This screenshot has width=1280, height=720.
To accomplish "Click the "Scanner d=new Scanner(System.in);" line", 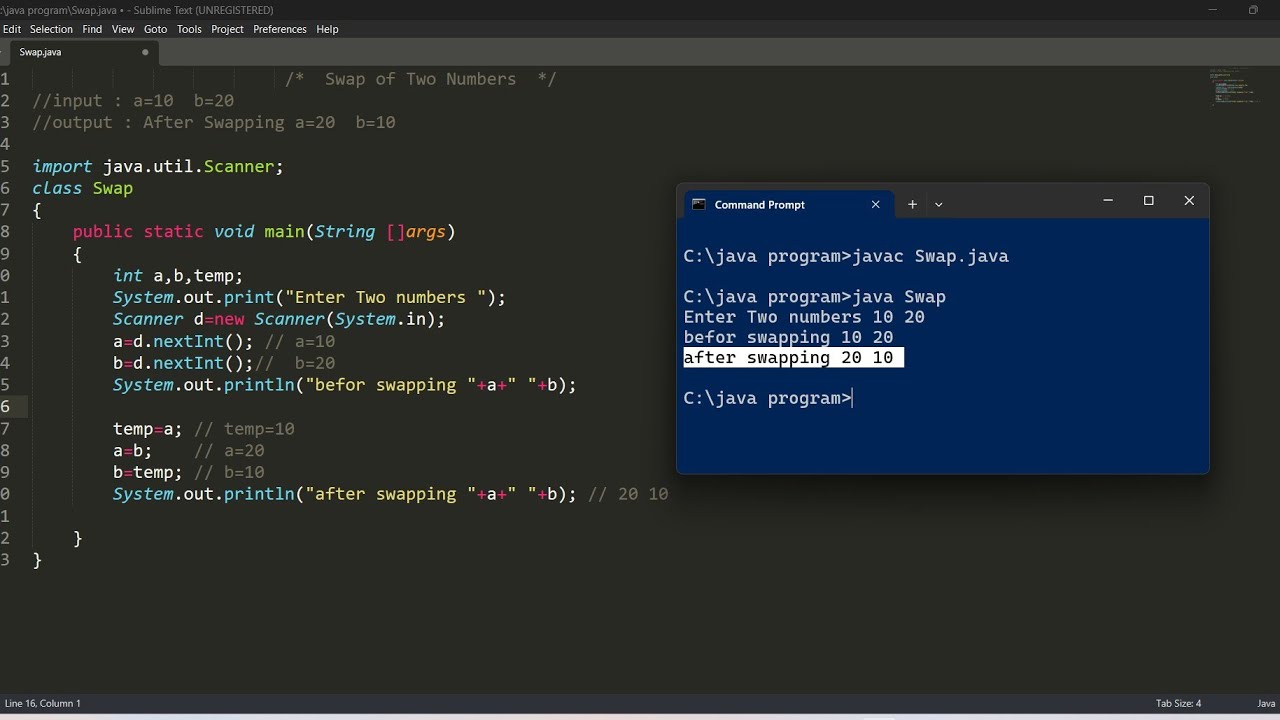I will click(x=279, y=319).
